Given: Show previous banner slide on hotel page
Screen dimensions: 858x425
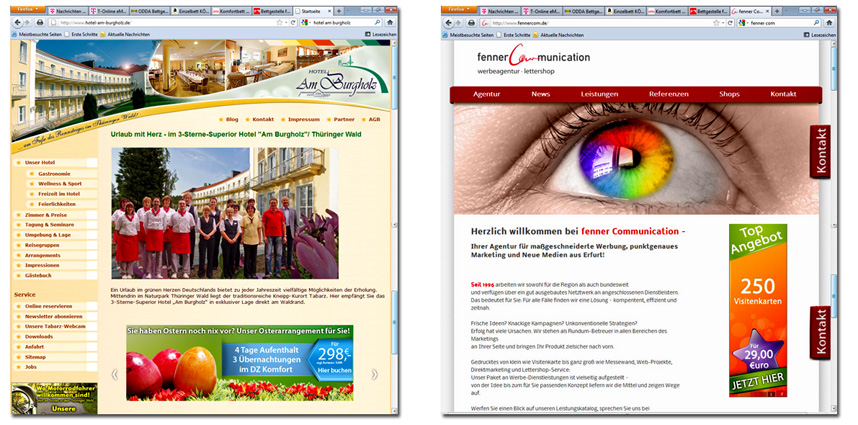Looking at the screenshot, I should (x=115, y=375).
